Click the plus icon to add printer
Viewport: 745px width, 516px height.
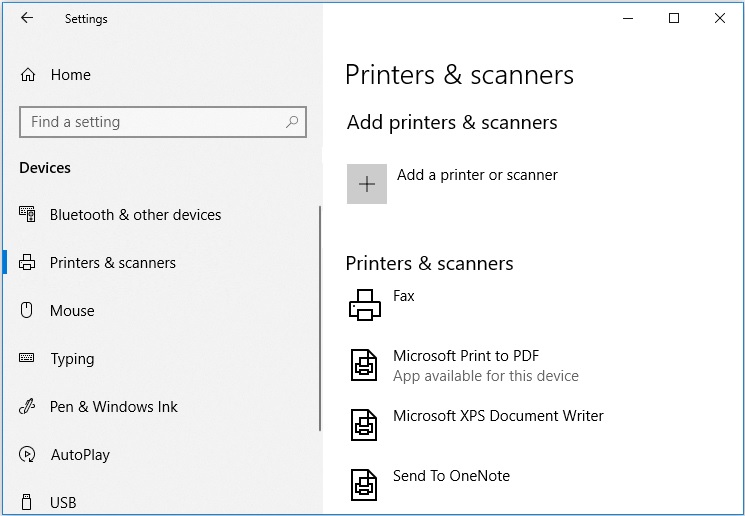pos(367,184)
